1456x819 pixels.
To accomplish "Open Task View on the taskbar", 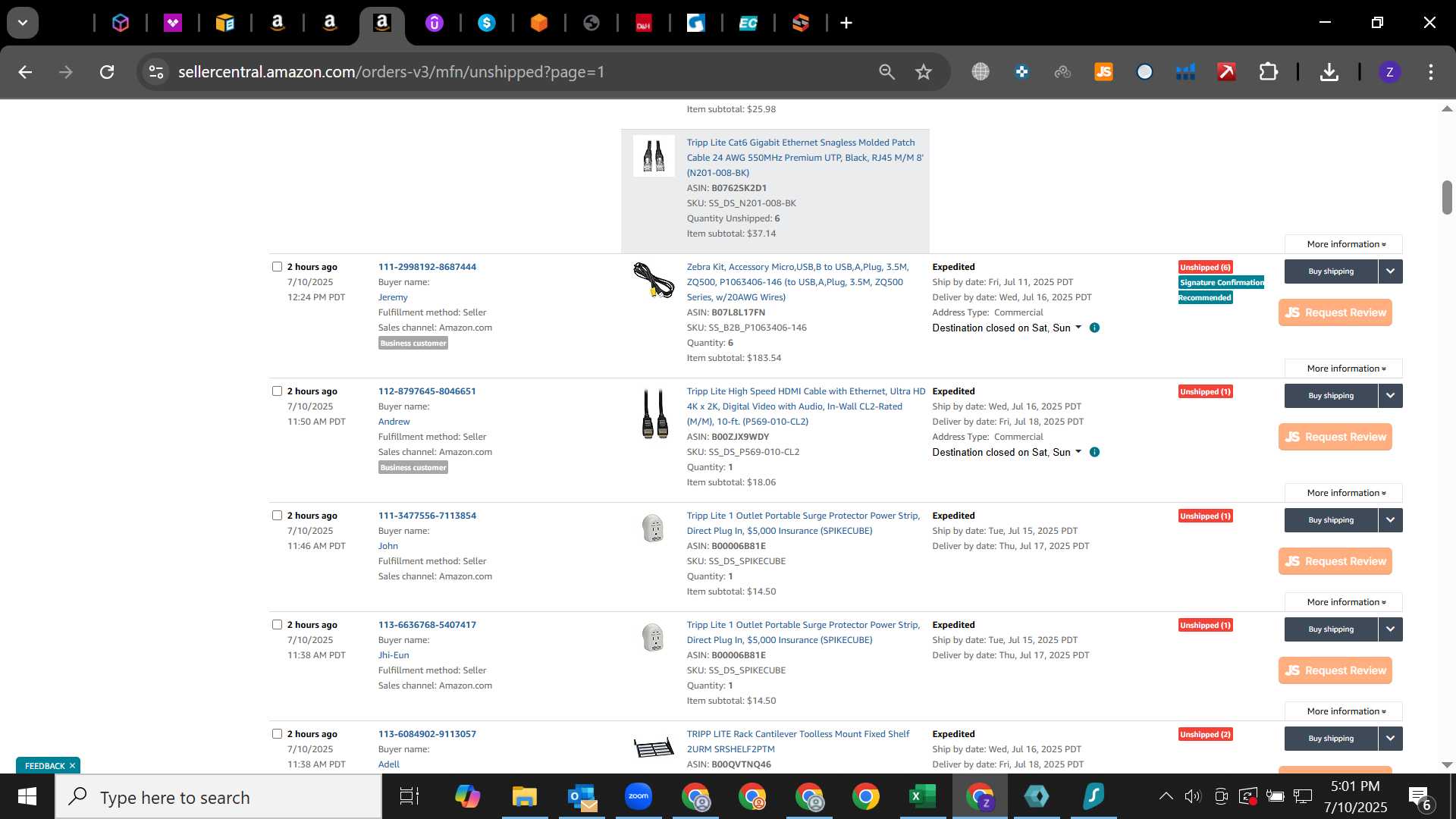I will pos(409,796).
